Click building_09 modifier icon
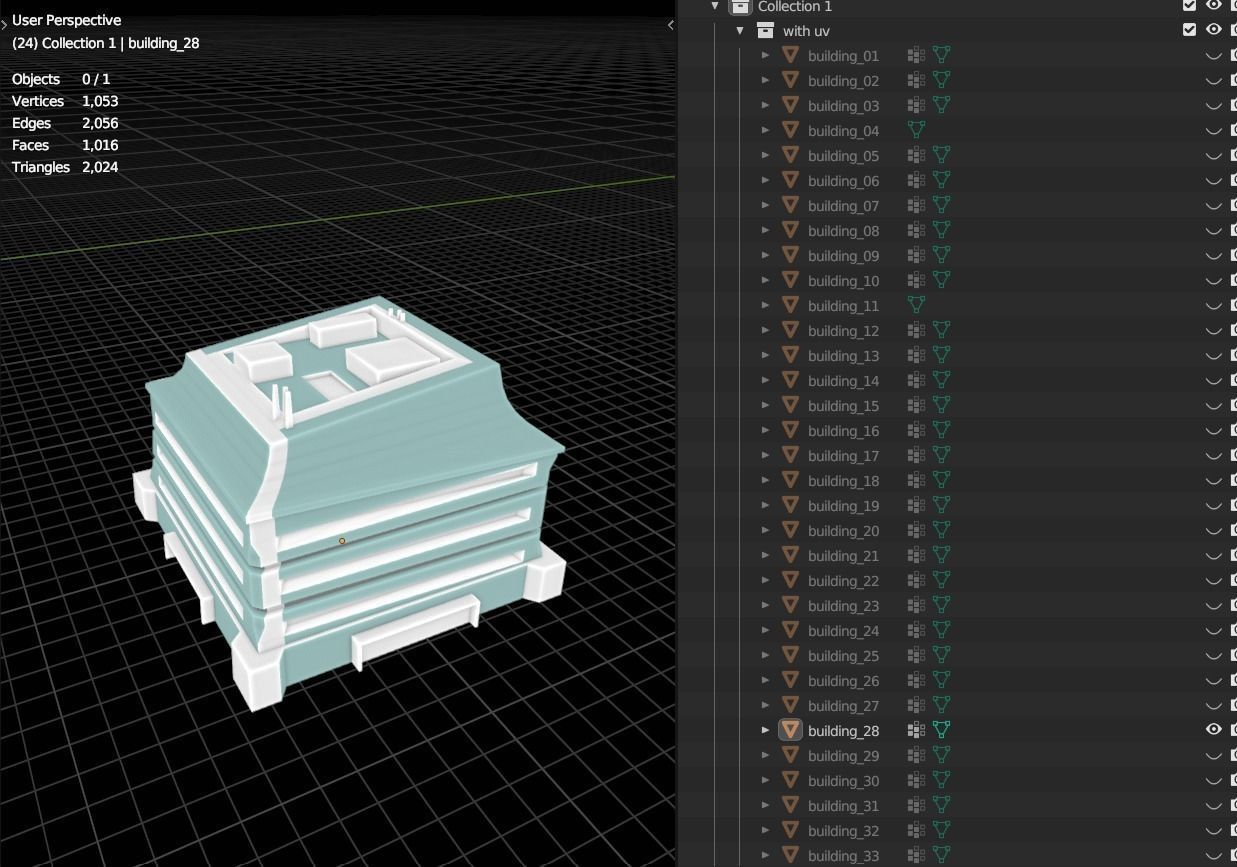The height and width of the screenshot is (867, 1237). coord(915,255)
